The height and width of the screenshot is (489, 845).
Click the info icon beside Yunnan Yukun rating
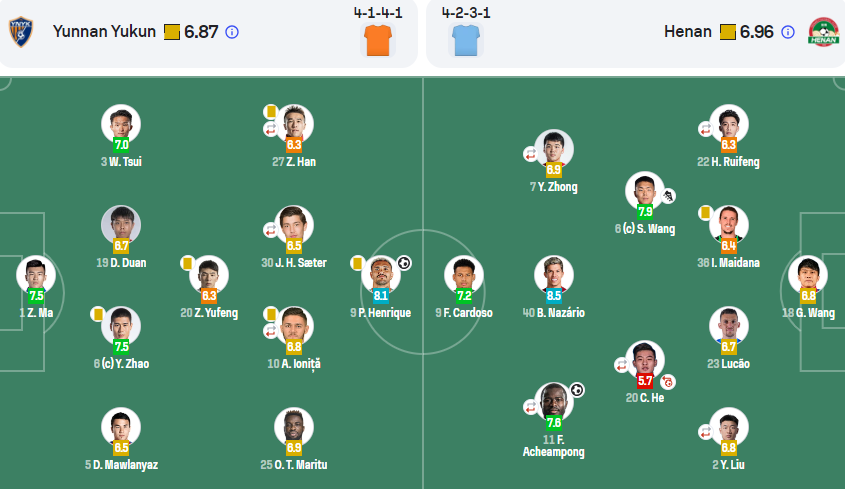[232, 32]
